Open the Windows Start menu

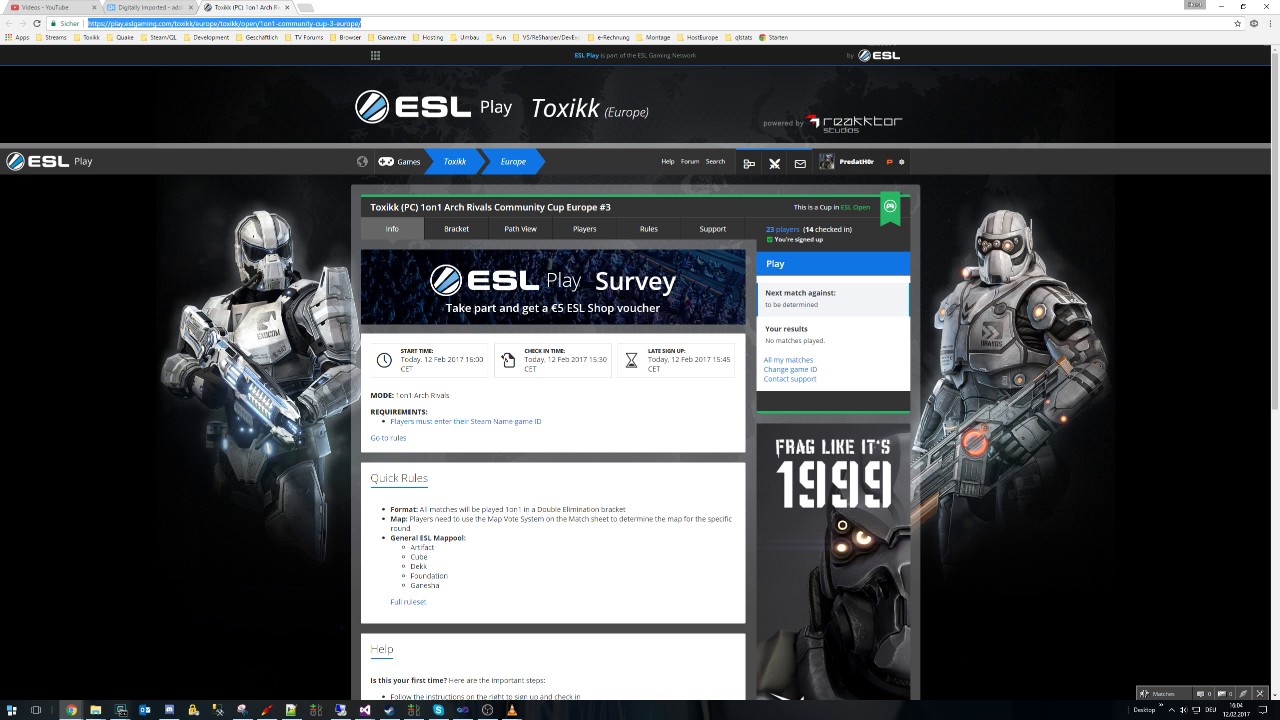point(11,710)
